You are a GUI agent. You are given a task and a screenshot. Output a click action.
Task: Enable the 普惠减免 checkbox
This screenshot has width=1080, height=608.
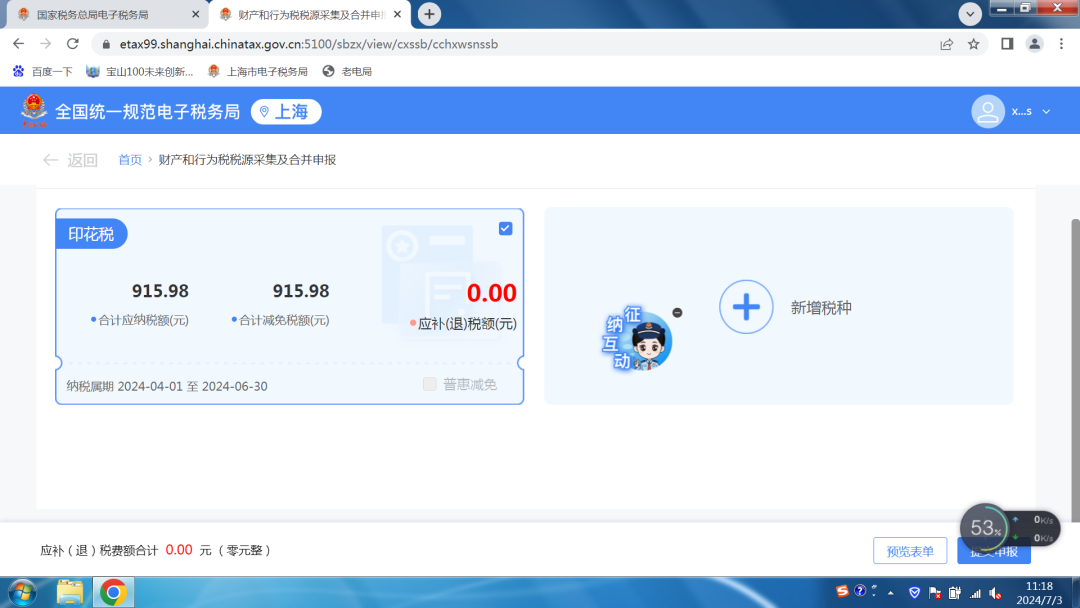click(x=427, y=383)
